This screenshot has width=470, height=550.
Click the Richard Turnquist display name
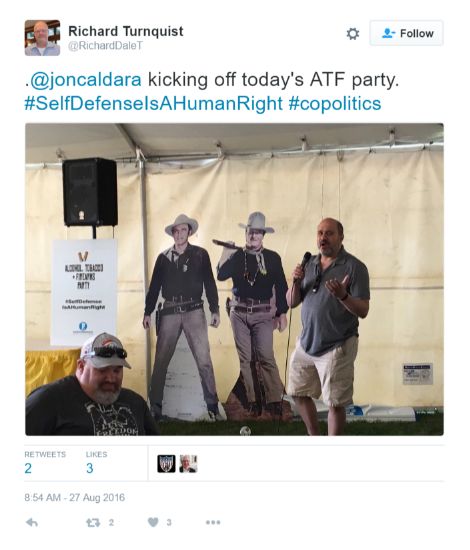[126, 31]
